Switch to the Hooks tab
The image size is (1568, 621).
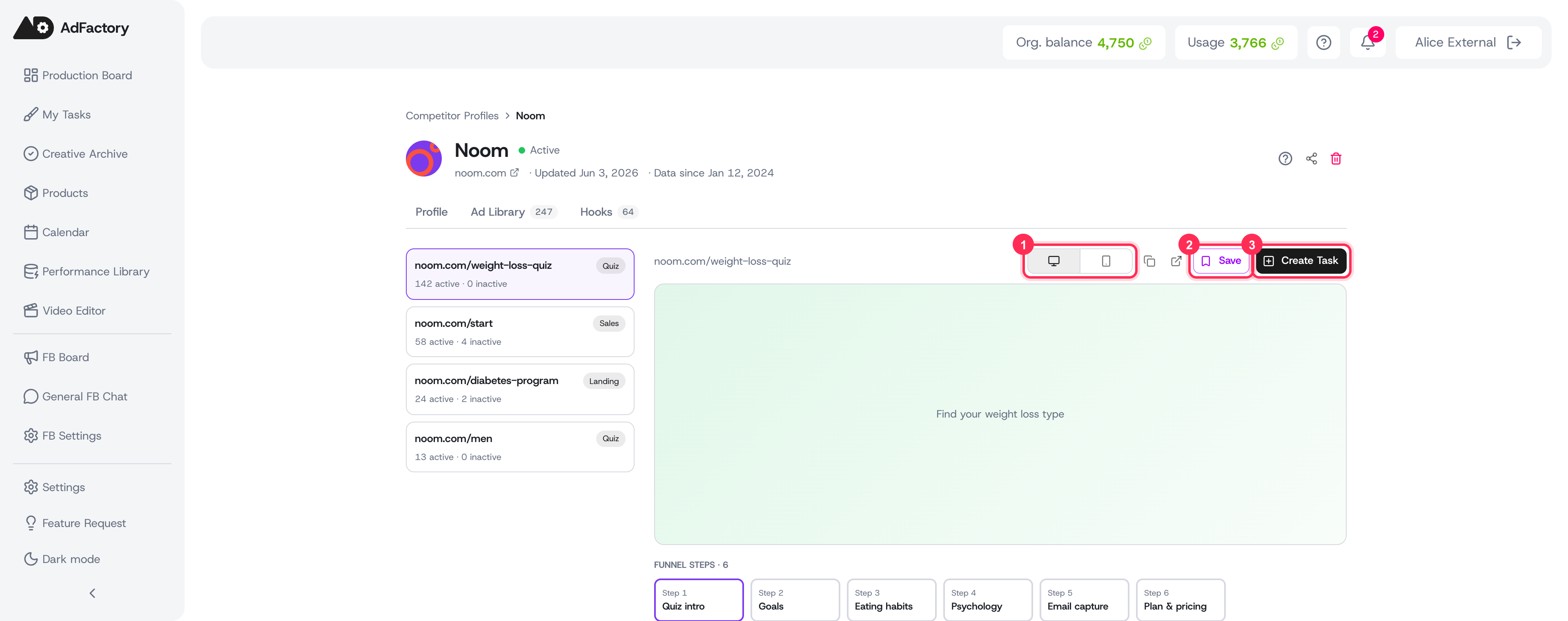[x=608, y=212]
